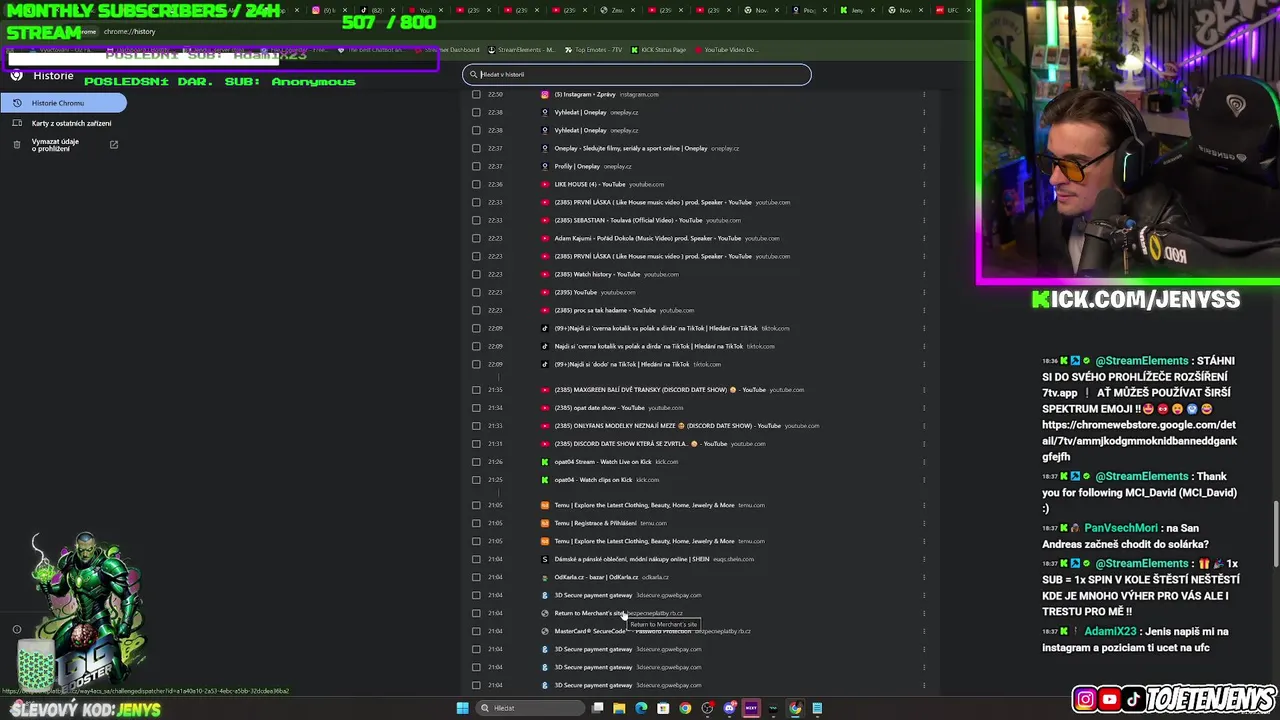Click the Task View icon in taskbar
The height and width of the screenshot is (720, 1280).
coord(597,708)
